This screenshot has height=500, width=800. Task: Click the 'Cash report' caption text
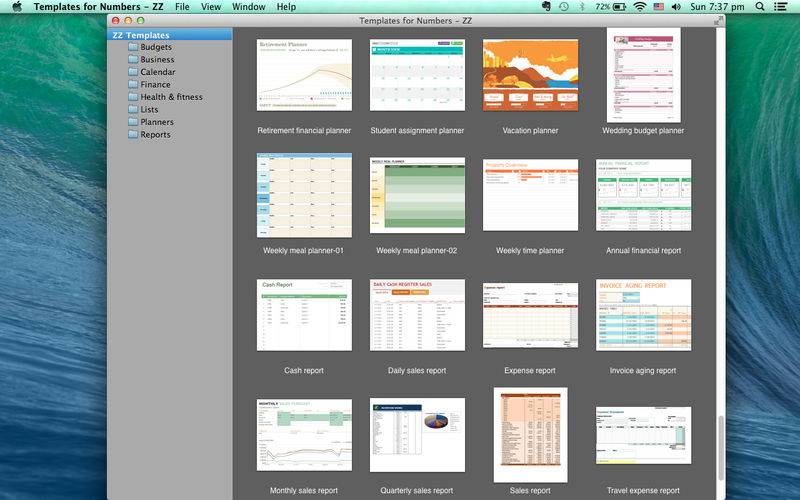[x=304, y=371]
